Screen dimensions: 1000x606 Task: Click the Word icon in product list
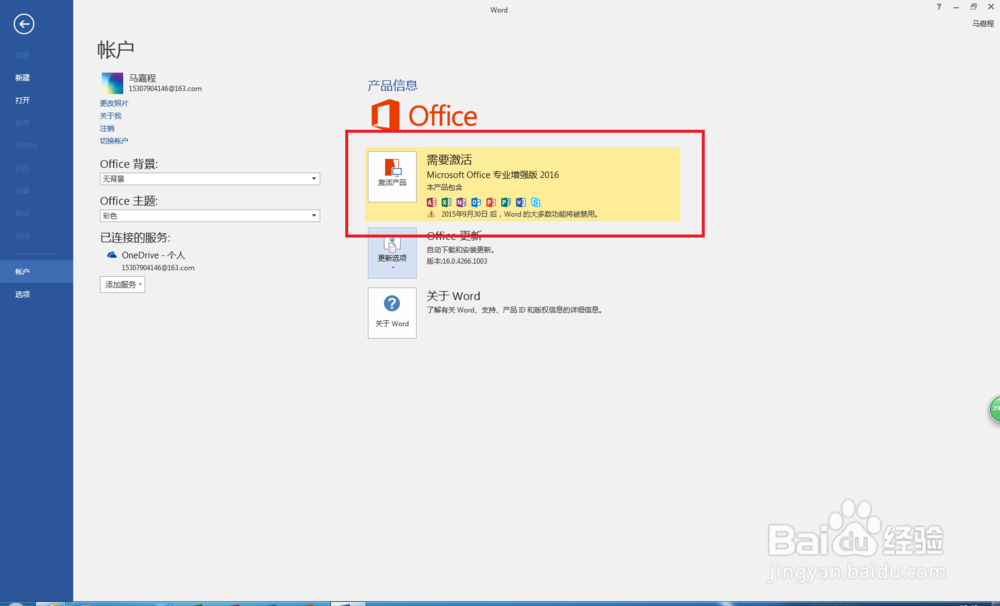coord(521,202)
